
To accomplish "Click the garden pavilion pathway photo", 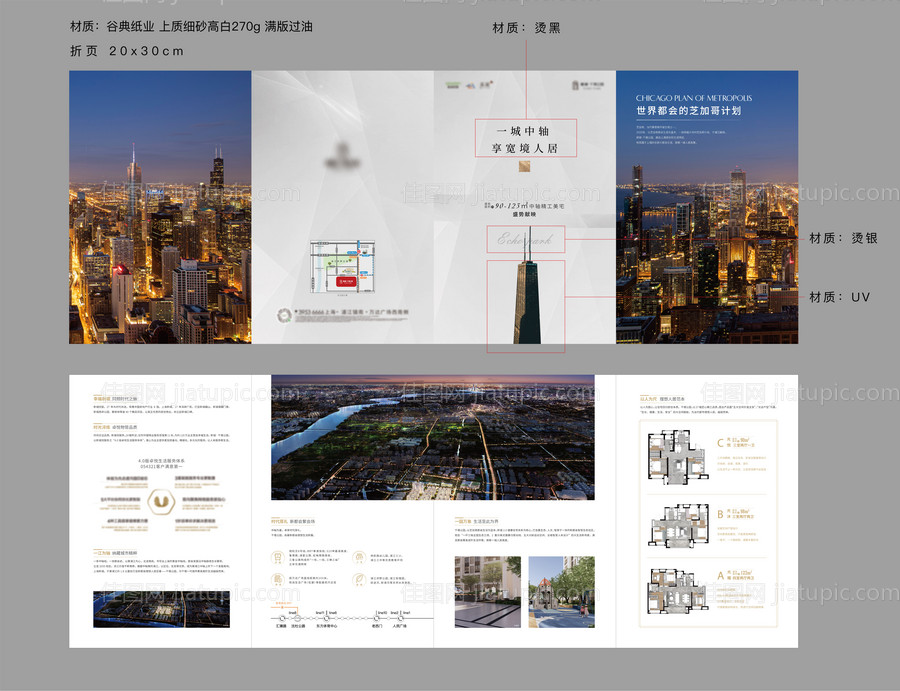I will coord(561,591).
